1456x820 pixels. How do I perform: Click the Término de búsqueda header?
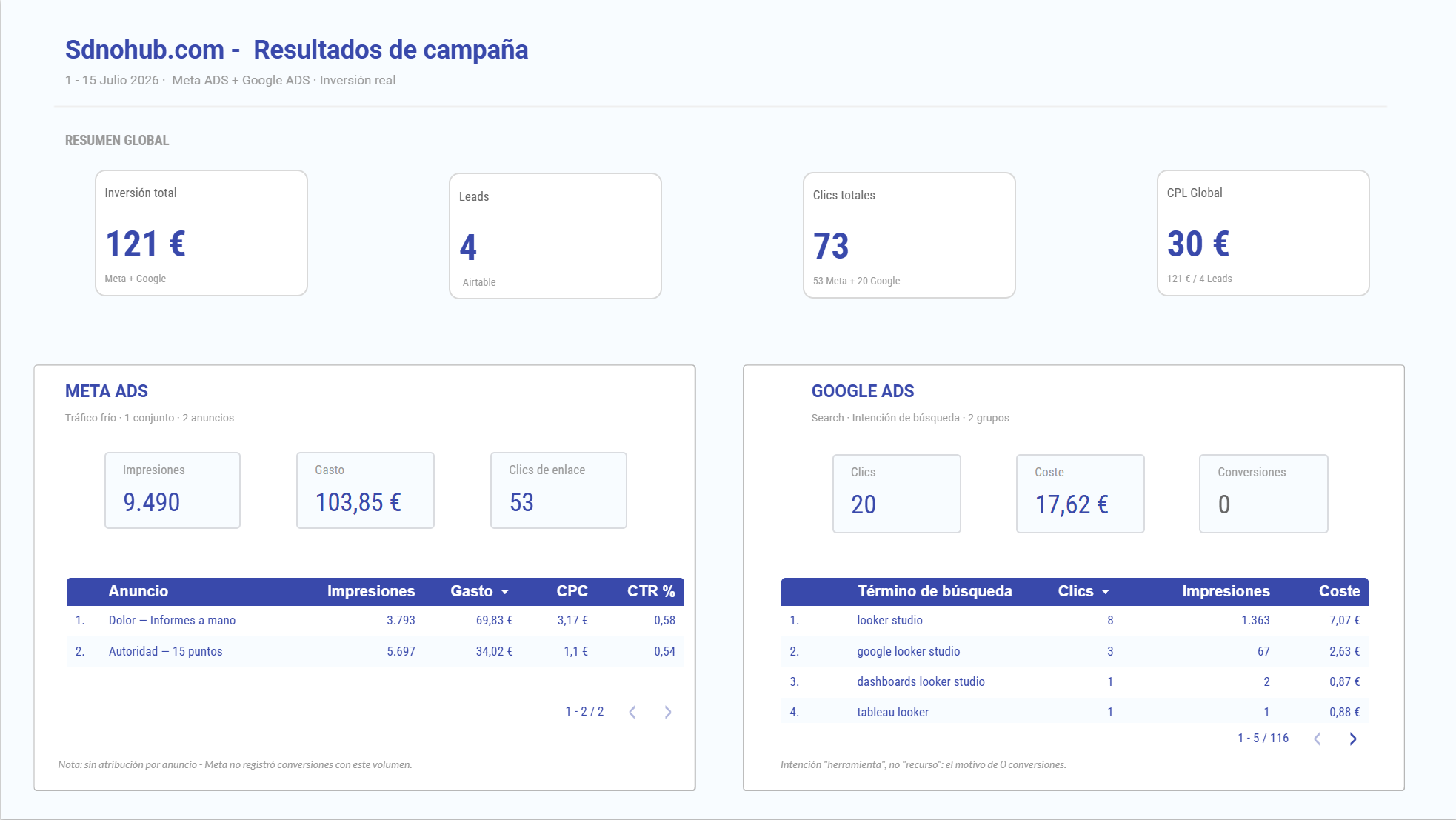[935, 591]
